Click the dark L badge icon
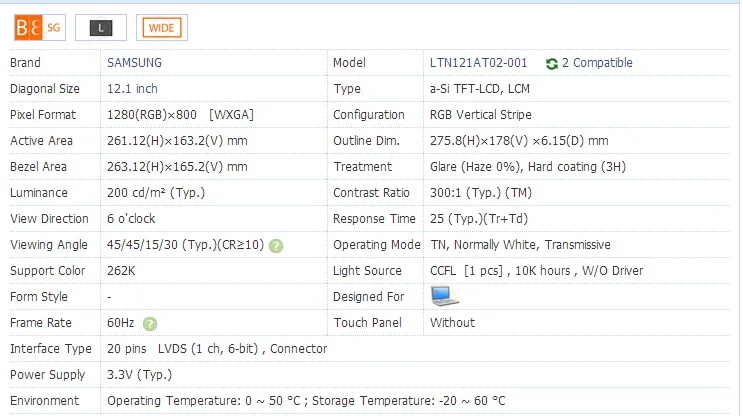The image size is (743, 416). click(101, 27)
